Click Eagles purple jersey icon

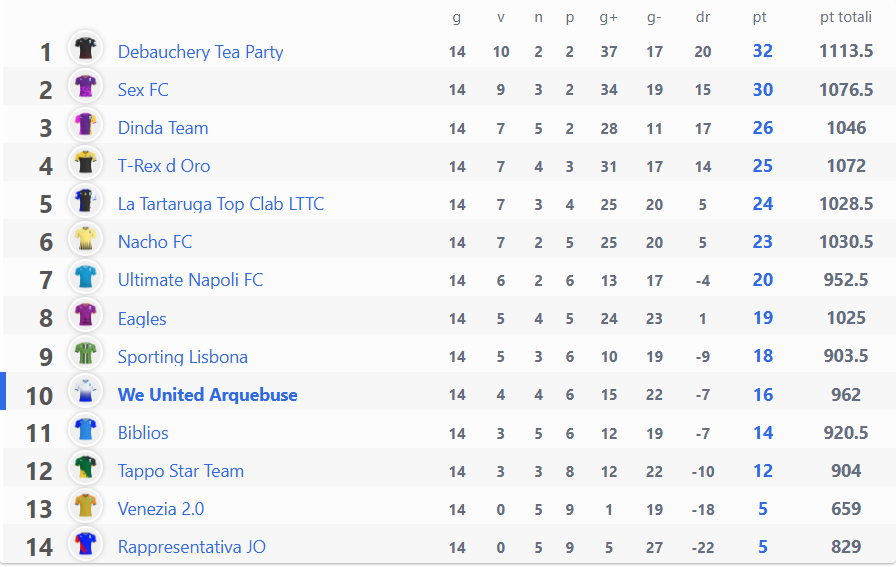tap(85, 315)
